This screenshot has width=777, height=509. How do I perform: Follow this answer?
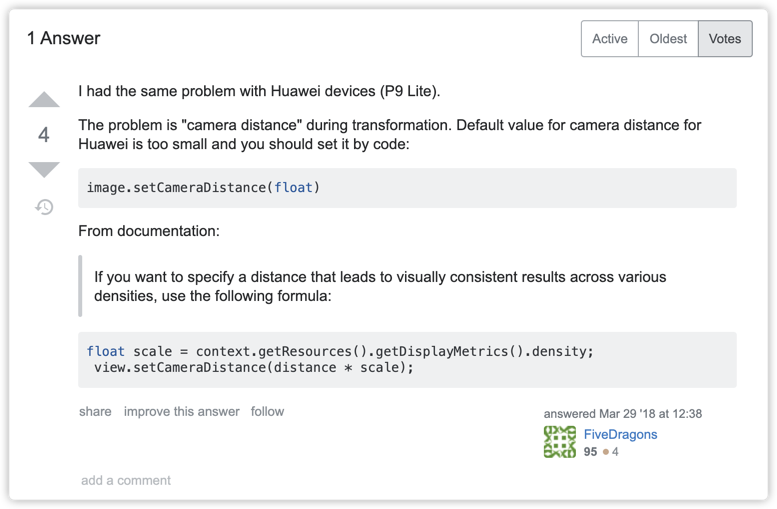click(x=267, y=411)
